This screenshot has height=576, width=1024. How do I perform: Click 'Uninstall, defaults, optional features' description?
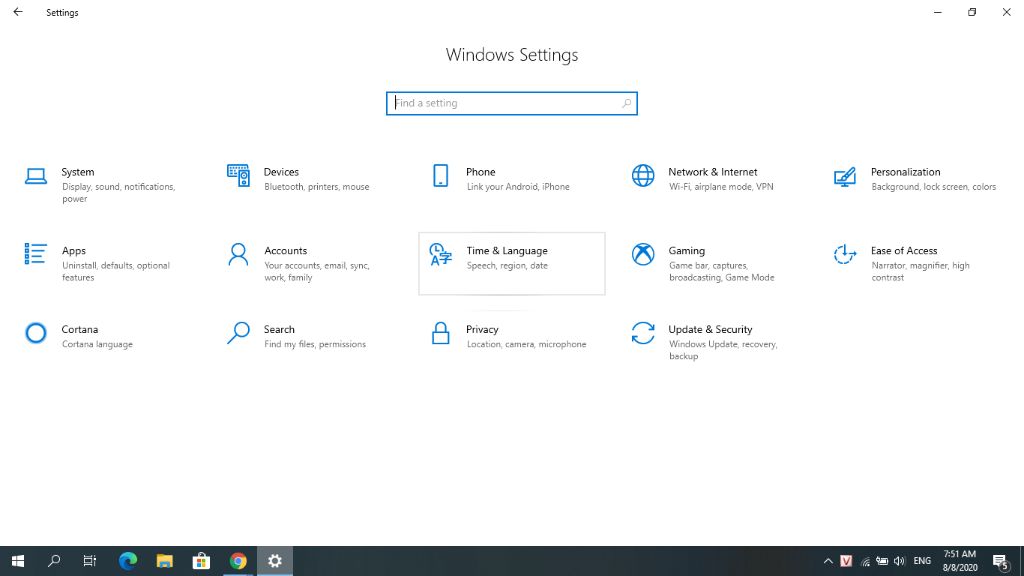pyautogui.click(x=116, y=272)
